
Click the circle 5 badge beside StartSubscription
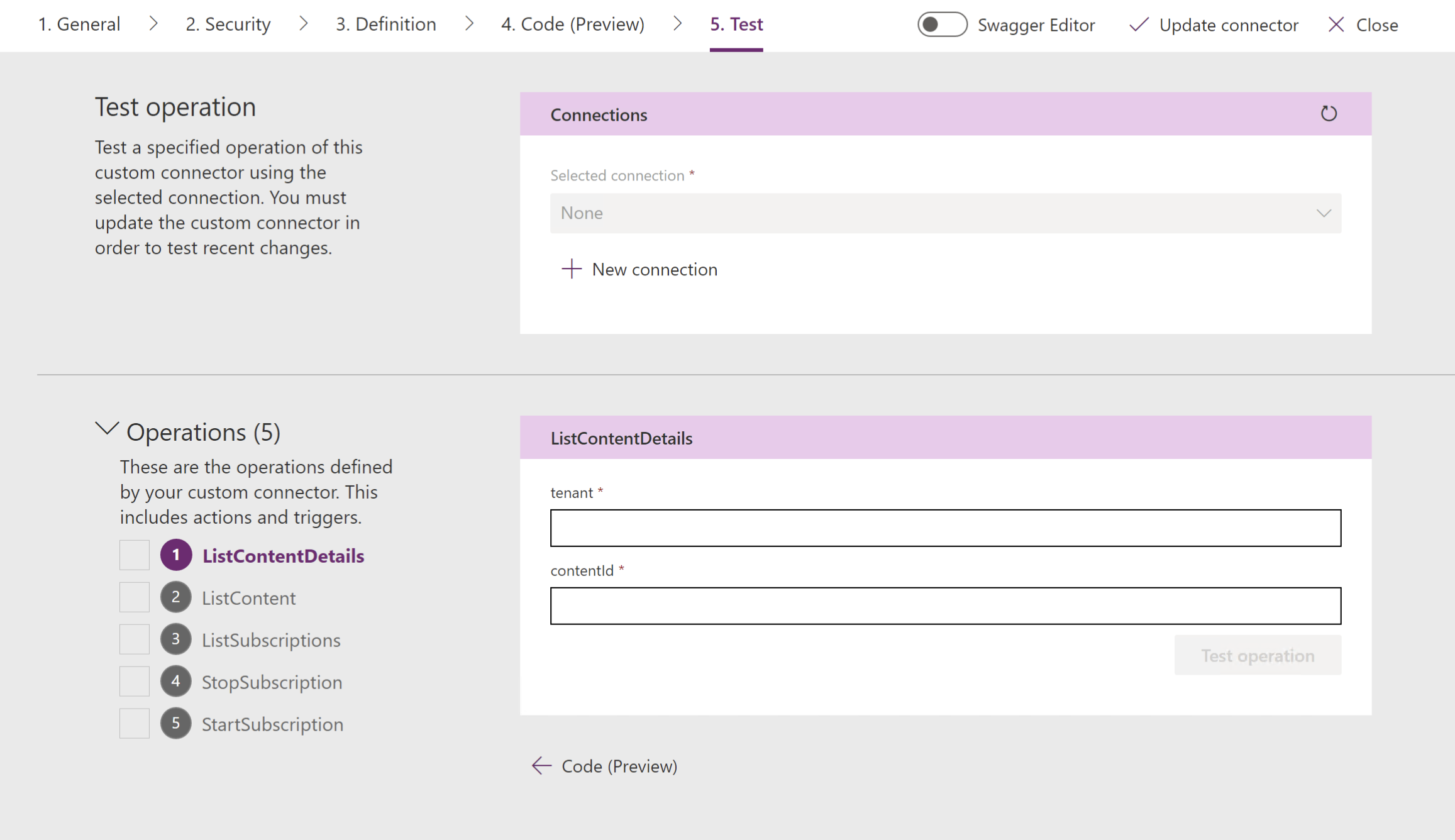[176, 723]
